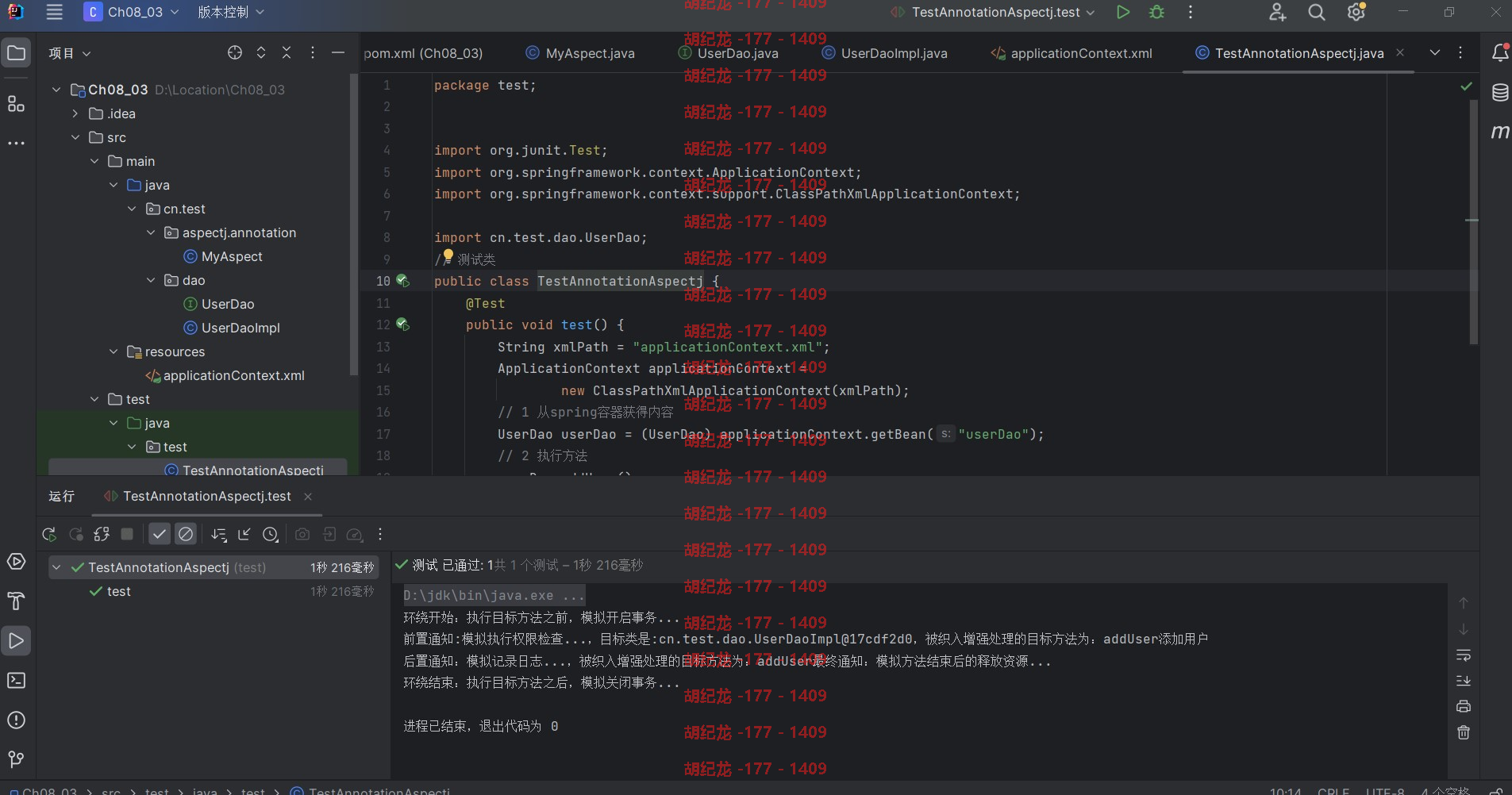Screen dimensions: 1512x795
Task: Open Database tool window icon
Action: click(x=1500, y=92)
